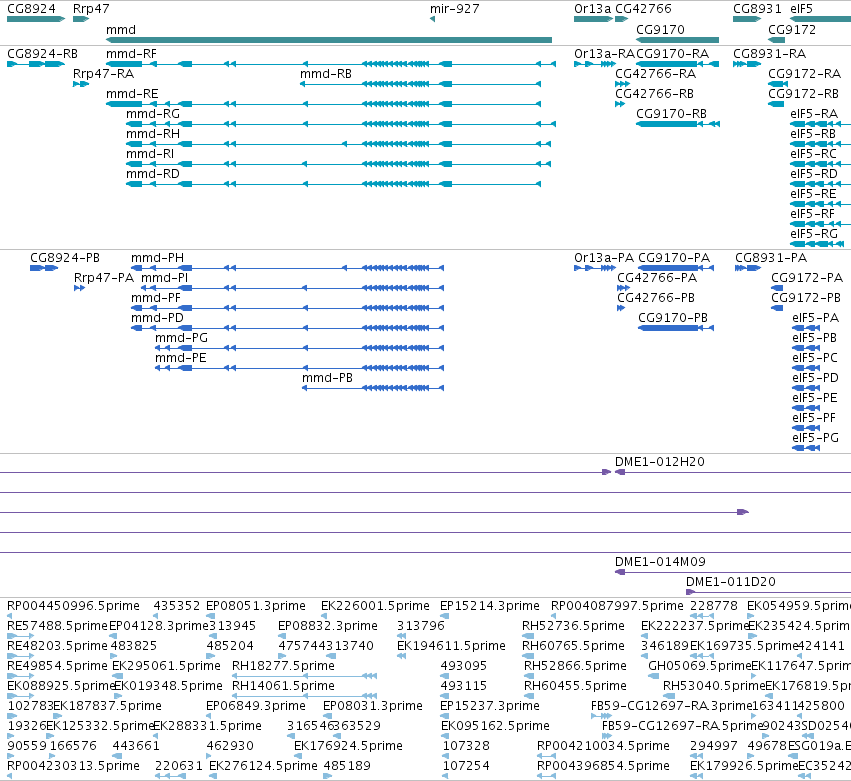Select the mmd-PH protein label
This screenshot has height=781, width=851.
157,257
